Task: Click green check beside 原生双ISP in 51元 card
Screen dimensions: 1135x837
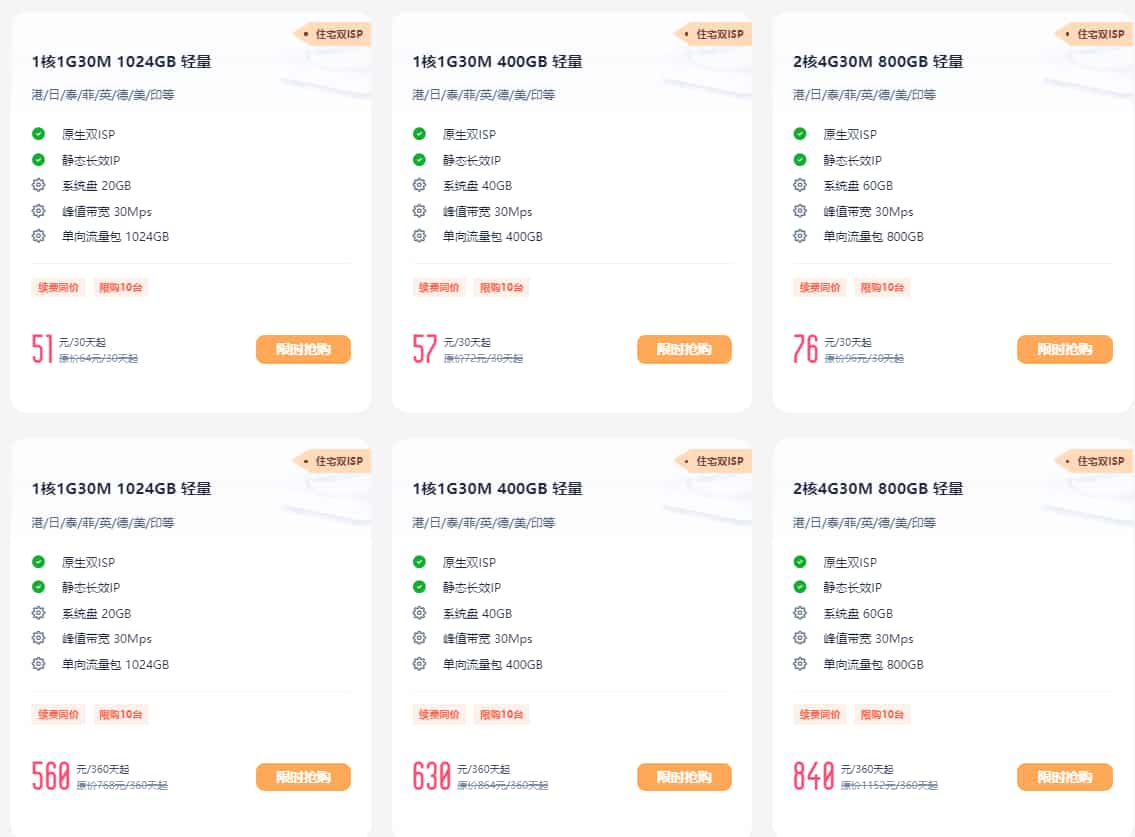Action: click(x=38, y=134)
